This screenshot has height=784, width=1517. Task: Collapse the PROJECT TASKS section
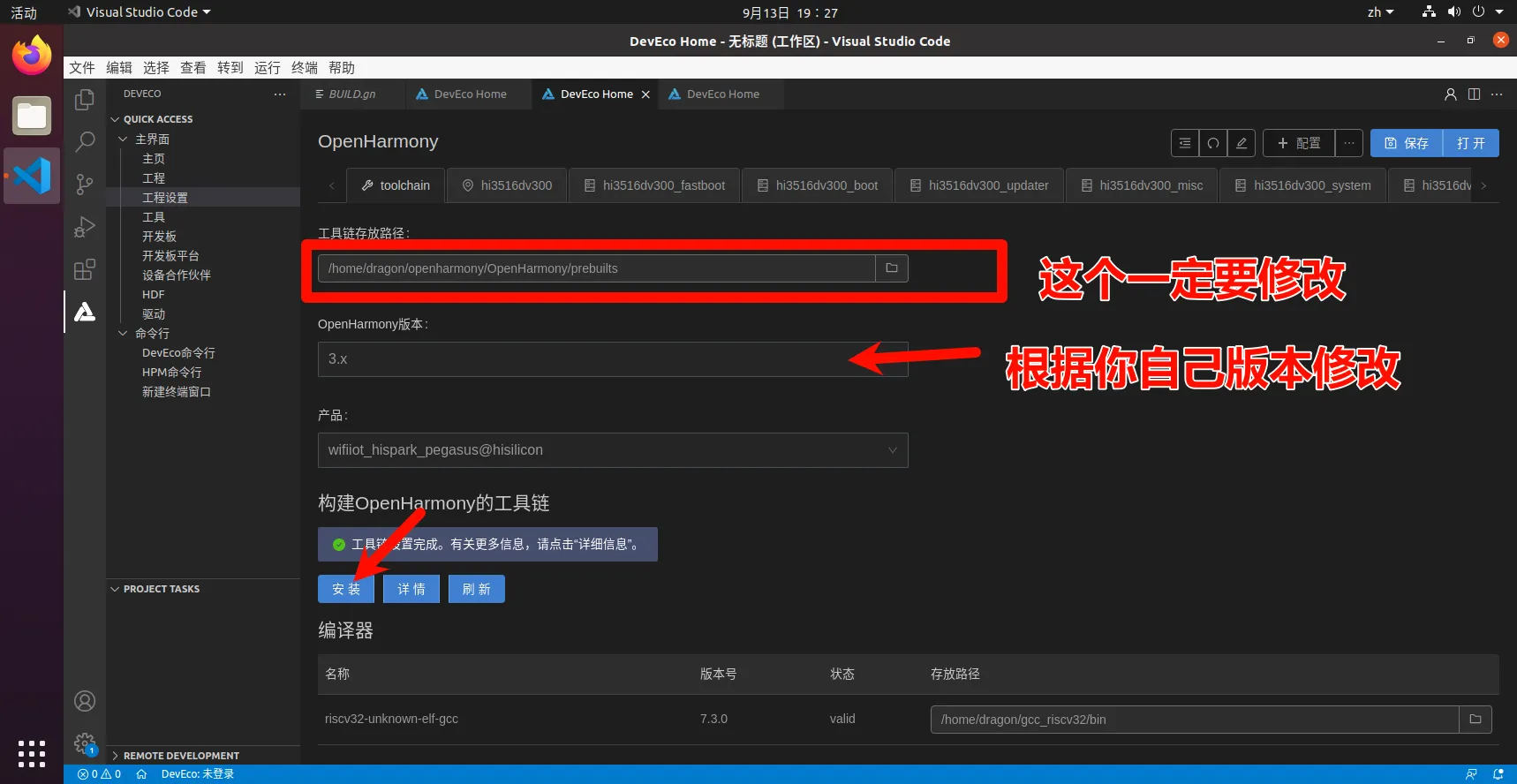point(115,589)
